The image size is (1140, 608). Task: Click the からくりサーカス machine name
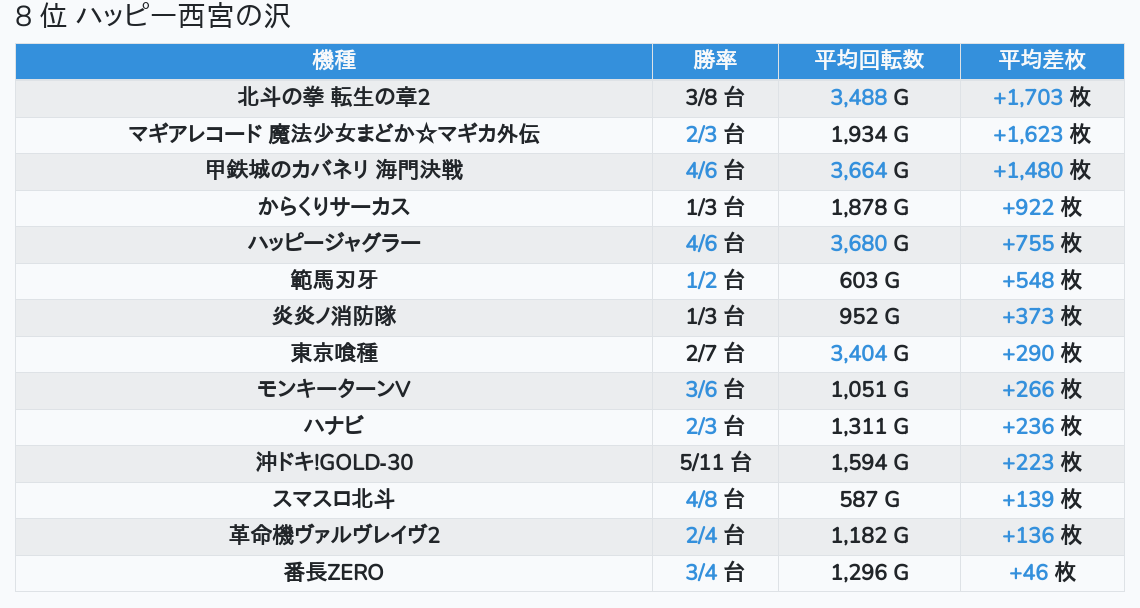tap(334, 207)
